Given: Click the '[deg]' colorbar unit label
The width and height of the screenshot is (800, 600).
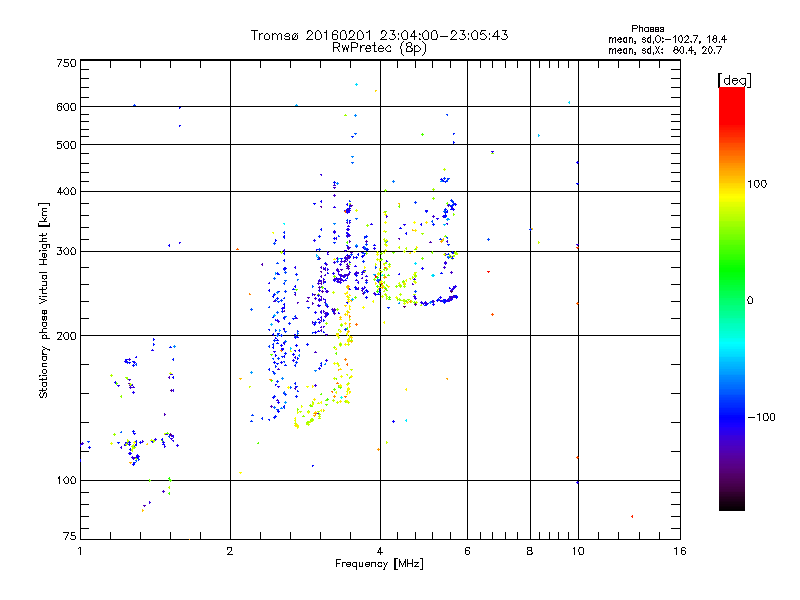Looking at the screenshot, I should [x=734, y=80].
